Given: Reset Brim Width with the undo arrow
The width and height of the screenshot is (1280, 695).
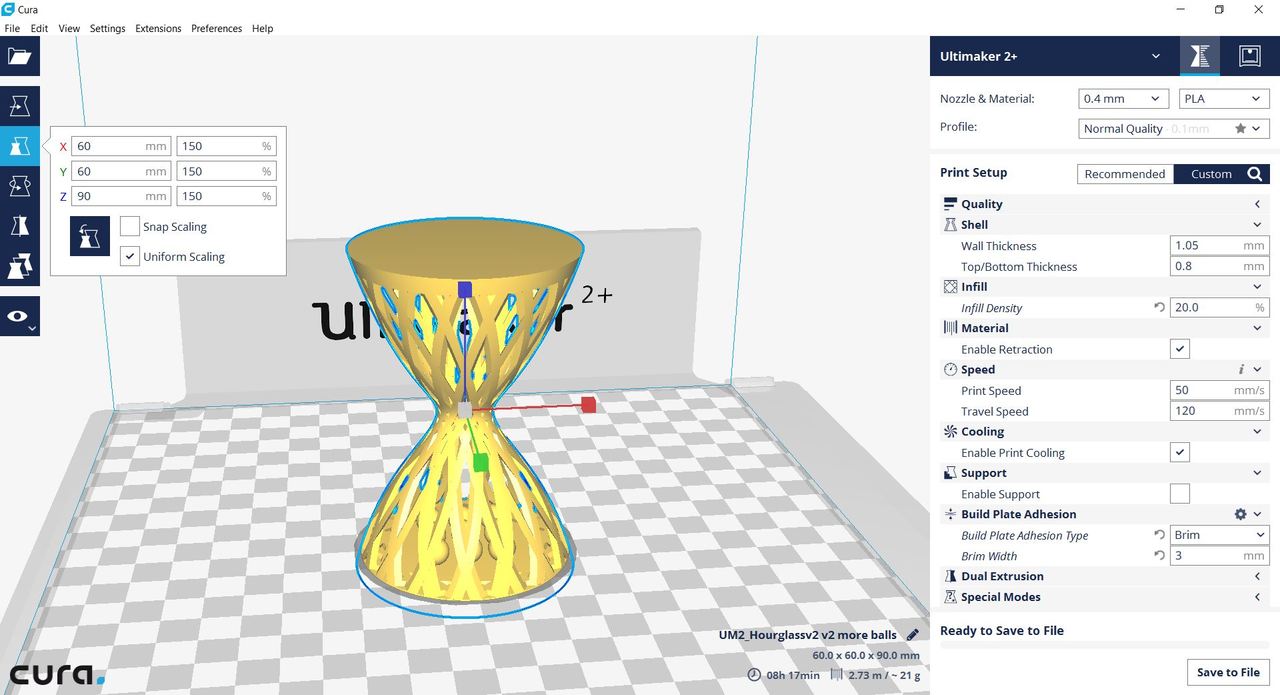Looking at the screenshot, I should pos(1159,556).
